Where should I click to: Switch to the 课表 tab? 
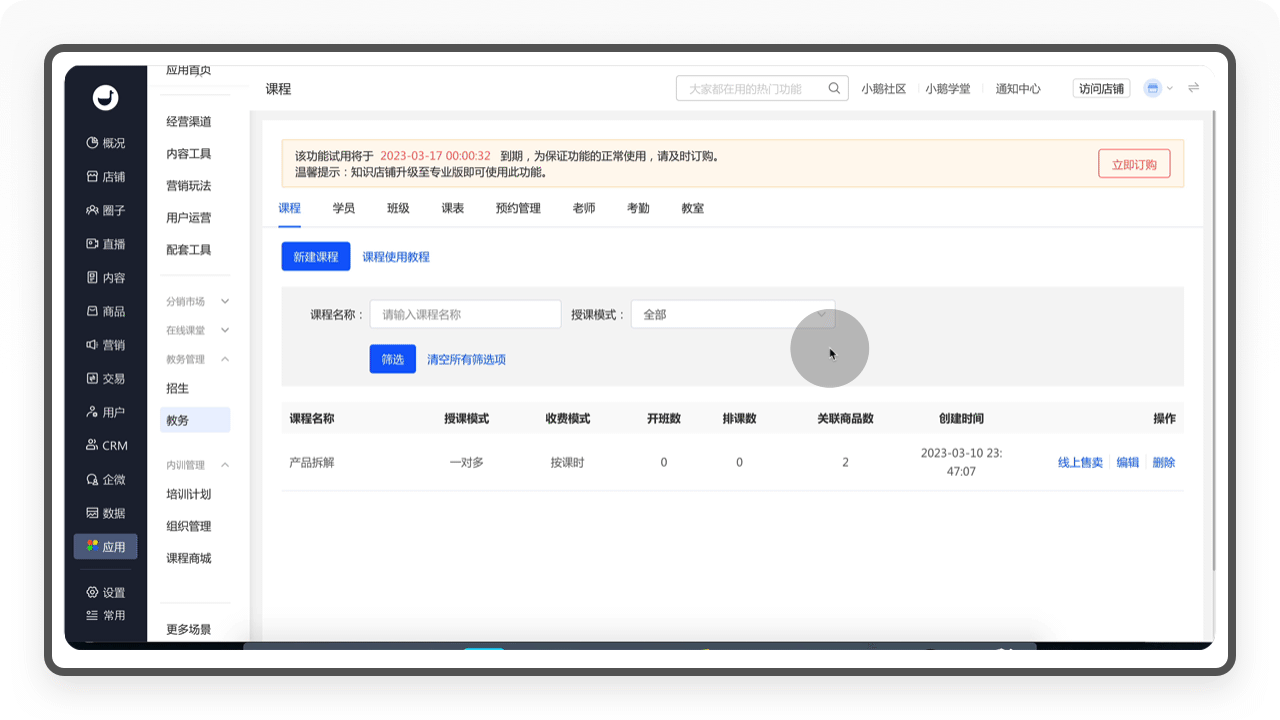point(452,208)
